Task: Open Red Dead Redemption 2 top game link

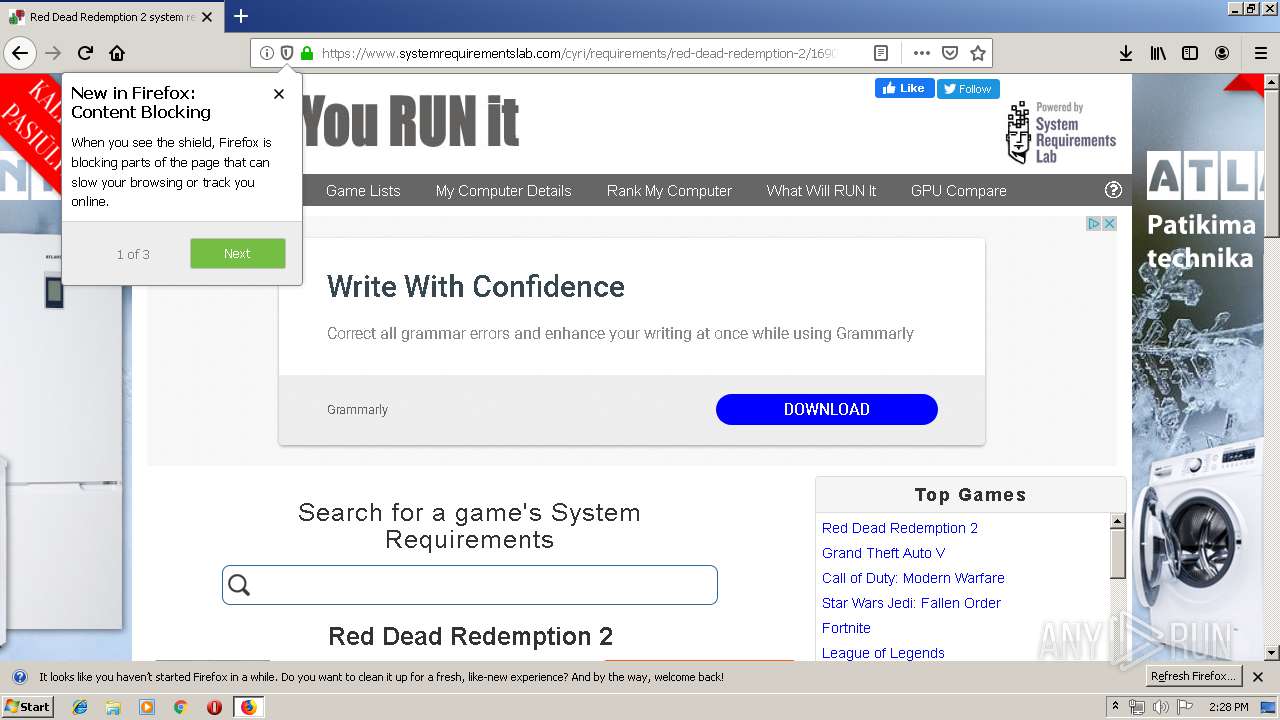Action: click(x=900, y=528)
